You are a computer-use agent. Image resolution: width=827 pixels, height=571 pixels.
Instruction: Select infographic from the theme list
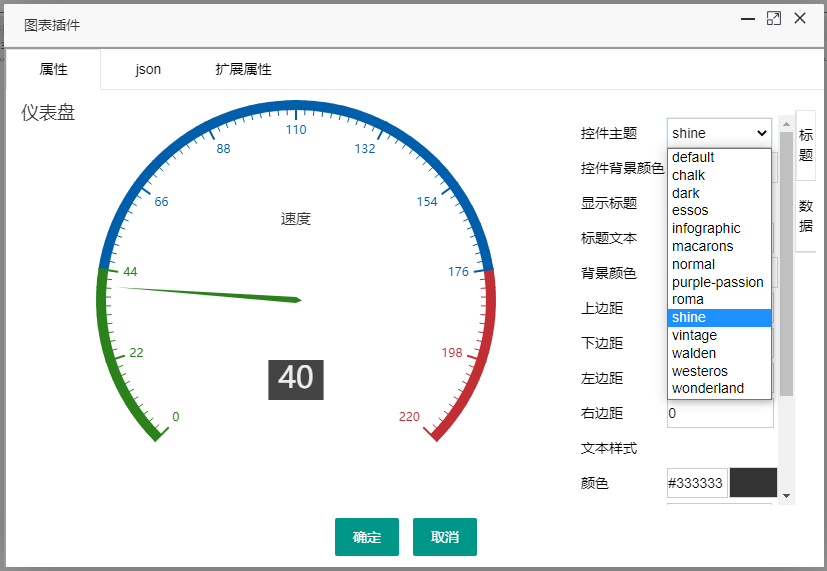[x=719, y=228]
